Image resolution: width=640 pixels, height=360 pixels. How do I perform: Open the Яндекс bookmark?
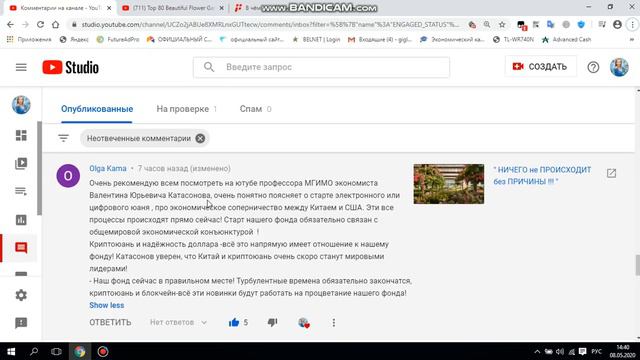point(74,40)
